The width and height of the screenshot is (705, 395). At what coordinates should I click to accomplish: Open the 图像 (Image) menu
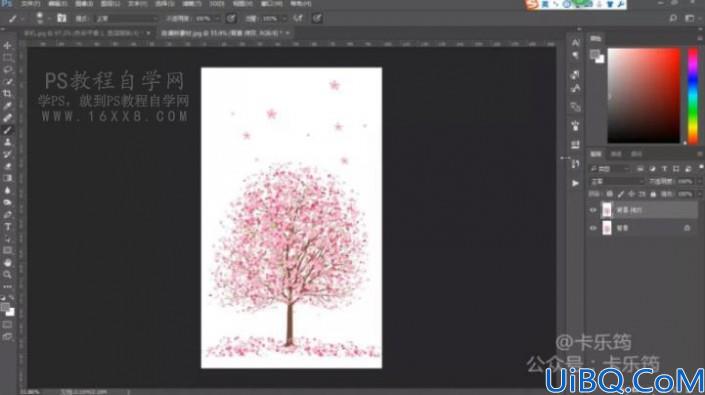(84, 4)
